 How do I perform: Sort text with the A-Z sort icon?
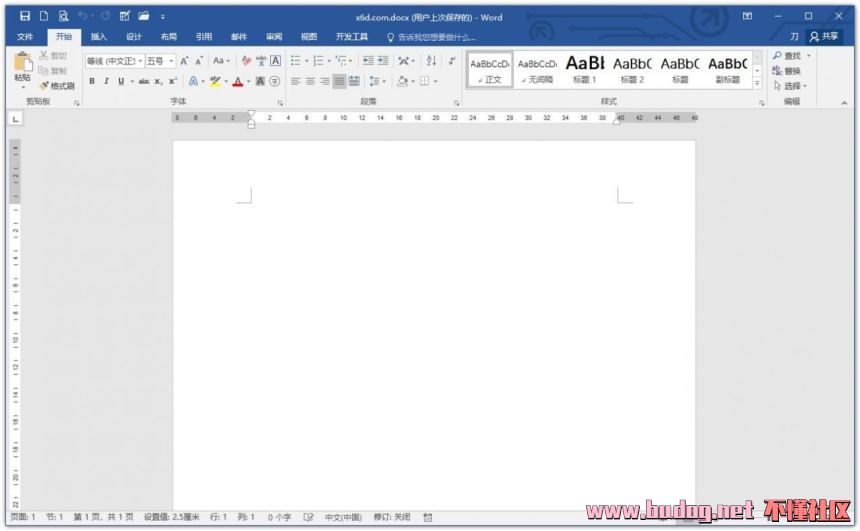[431, 60]
